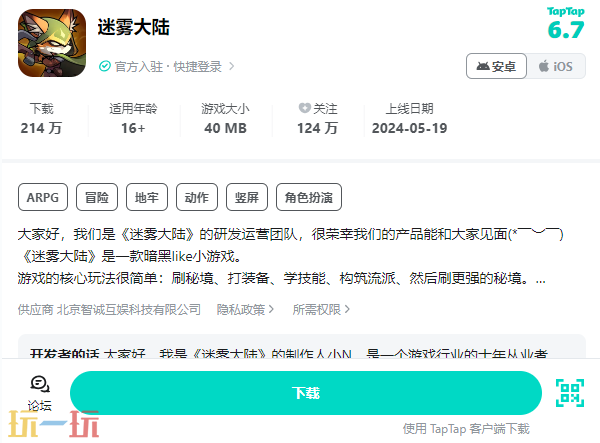Select the 冒险 tag
The height and width of the screenshot is (443, 600).
(97, 197)
